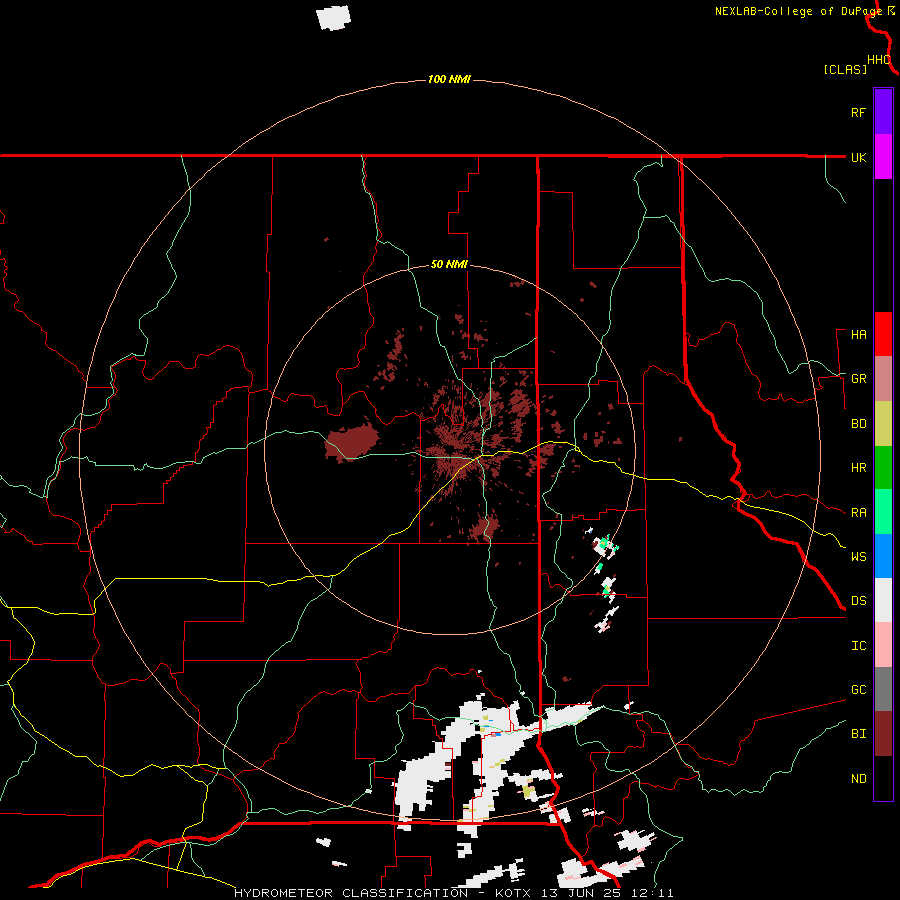Click the isolated white echo patch above the 100 NMI ring

pyautogui.click(x=333, y=17)
